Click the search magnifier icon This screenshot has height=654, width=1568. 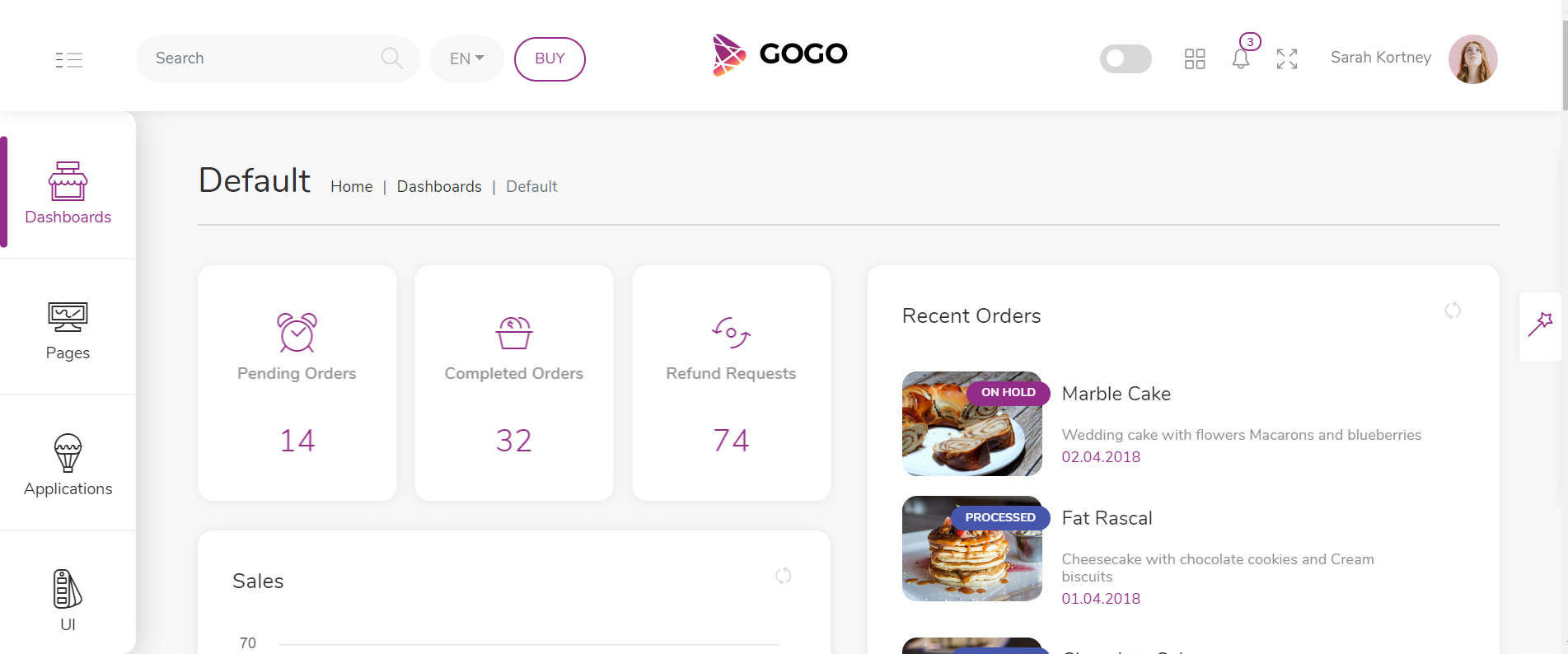391,58
